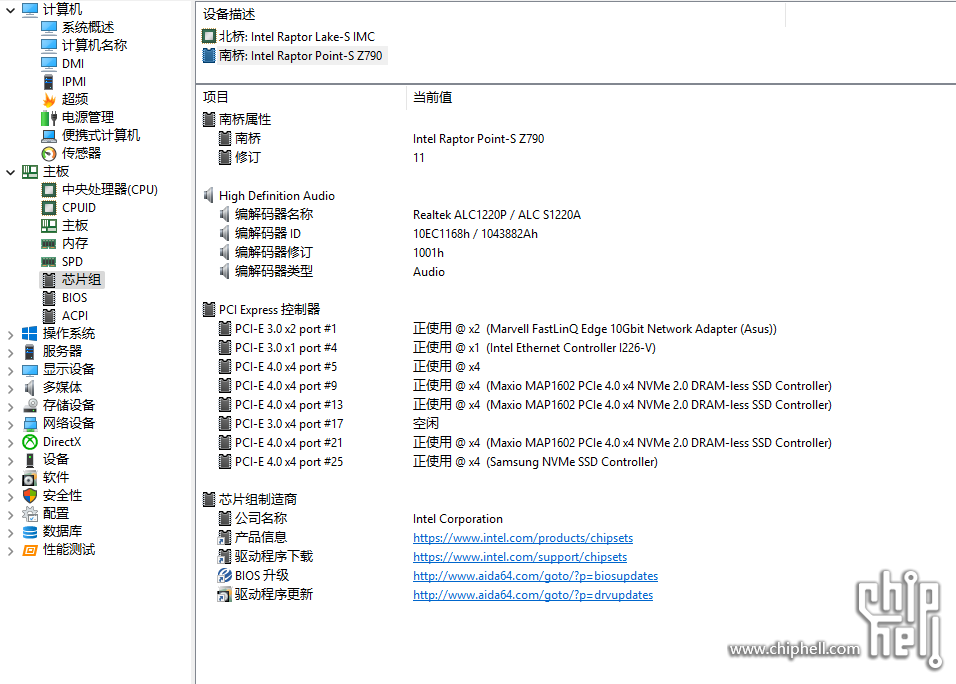Click the 安全性 shield icon
The width and height of the screenshot is (956, 684).
click(x=29, y=496)
